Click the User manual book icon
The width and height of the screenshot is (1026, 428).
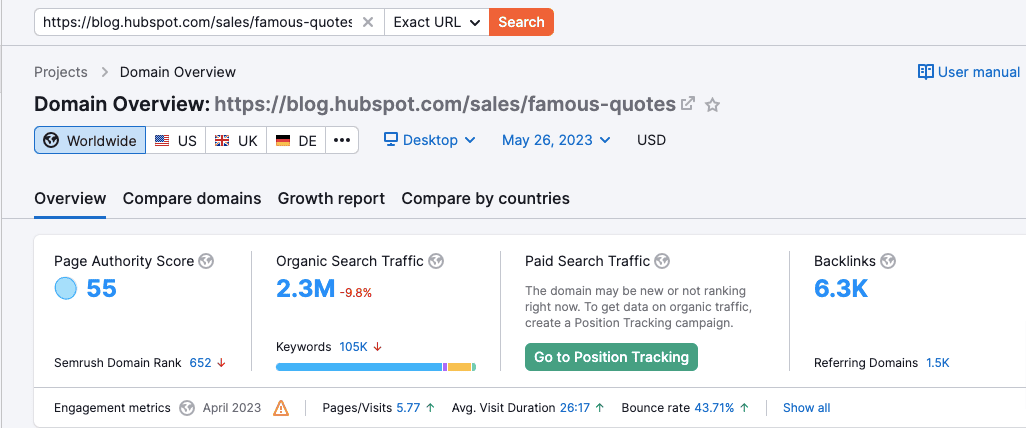tap(926, 72)
